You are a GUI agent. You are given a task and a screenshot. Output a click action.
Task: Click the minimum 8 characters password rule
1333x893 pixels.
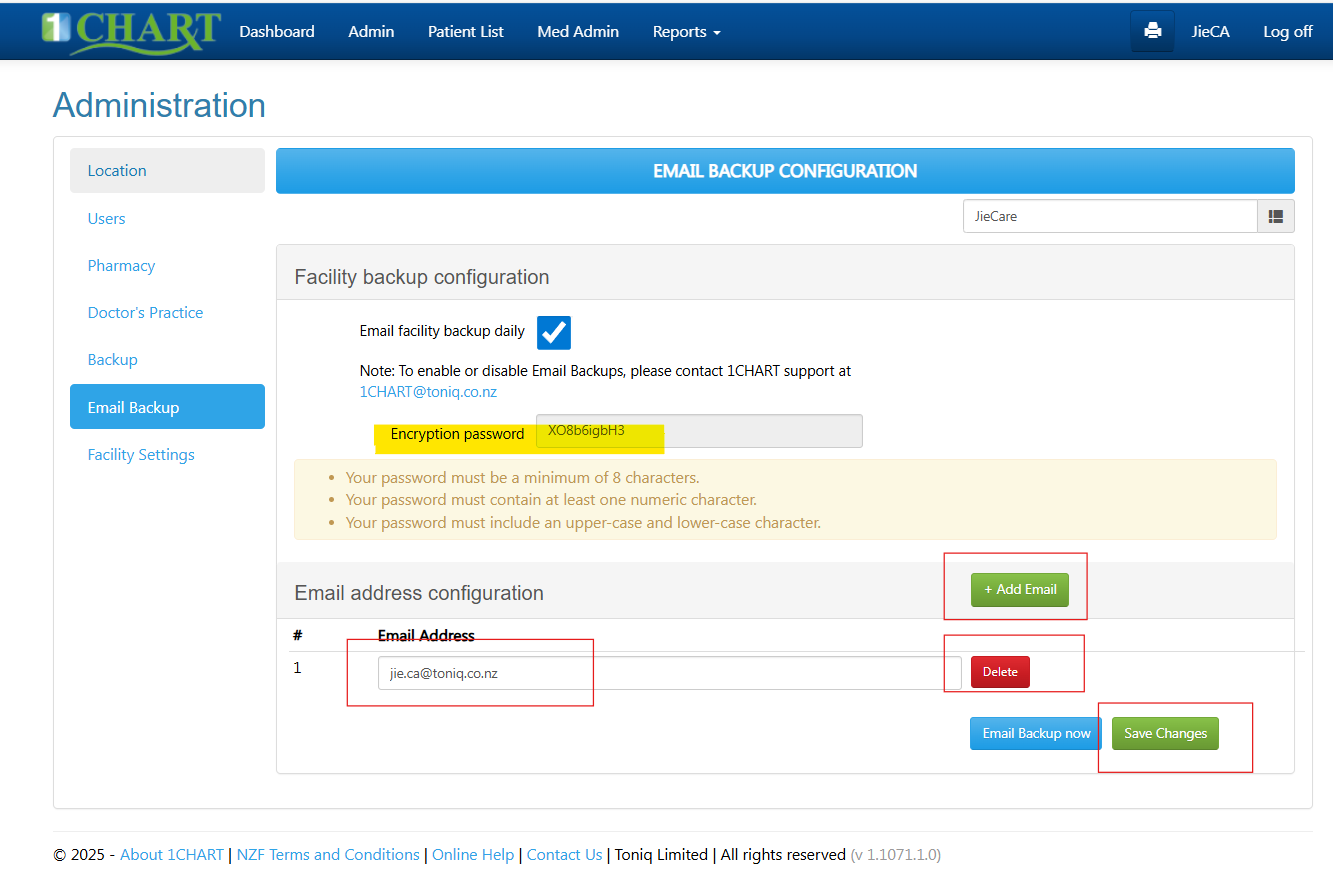pos(522,478)
